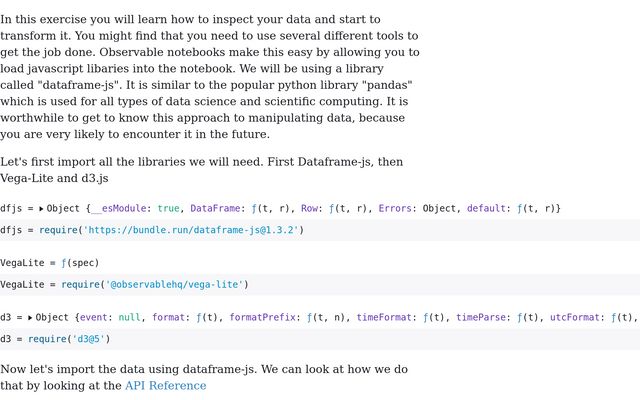Viewport: 640px width, 400px height.
Task: Click the formatPrefix property in d3 output
Action: (x=264, y=318)
